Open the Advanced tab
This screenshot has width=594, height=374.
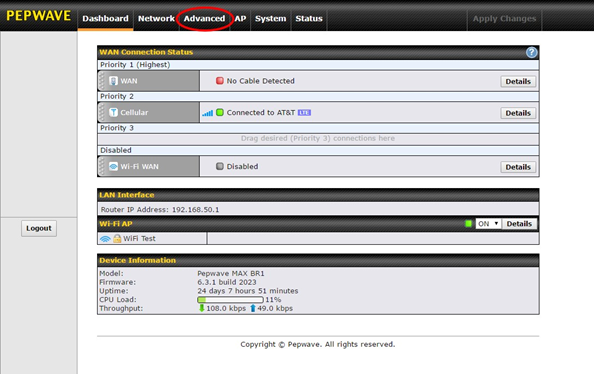[x=204, y=19]
